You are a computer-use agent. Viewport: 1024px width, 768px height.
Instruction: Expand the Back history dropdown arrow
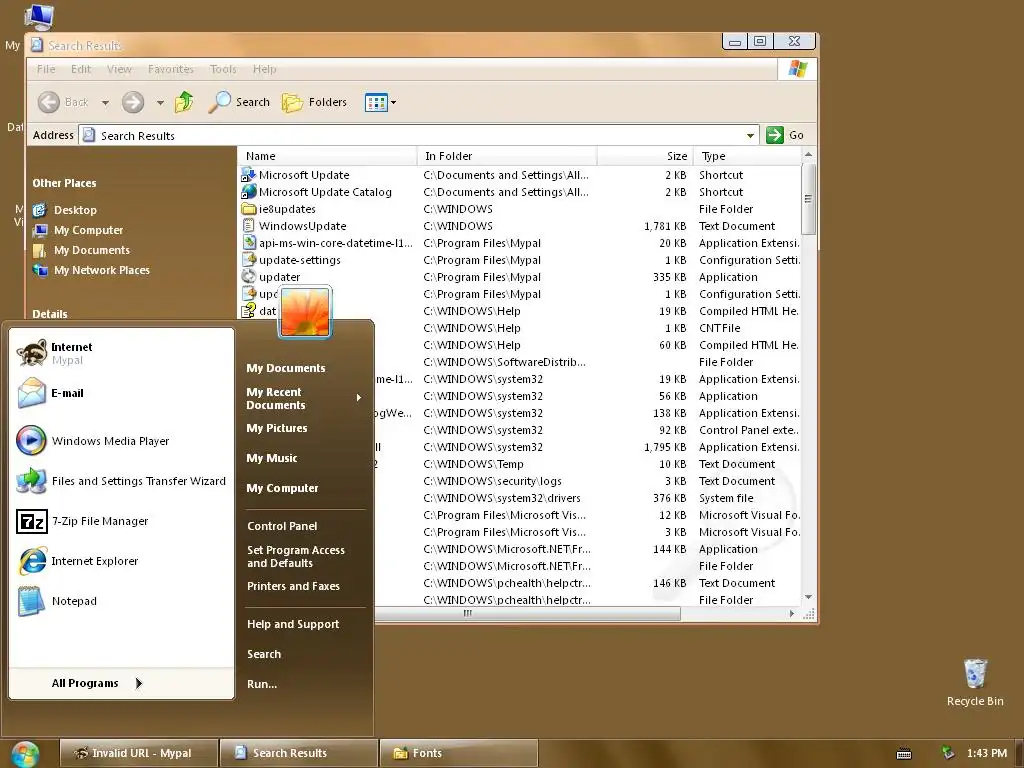[x=105, y=103]
